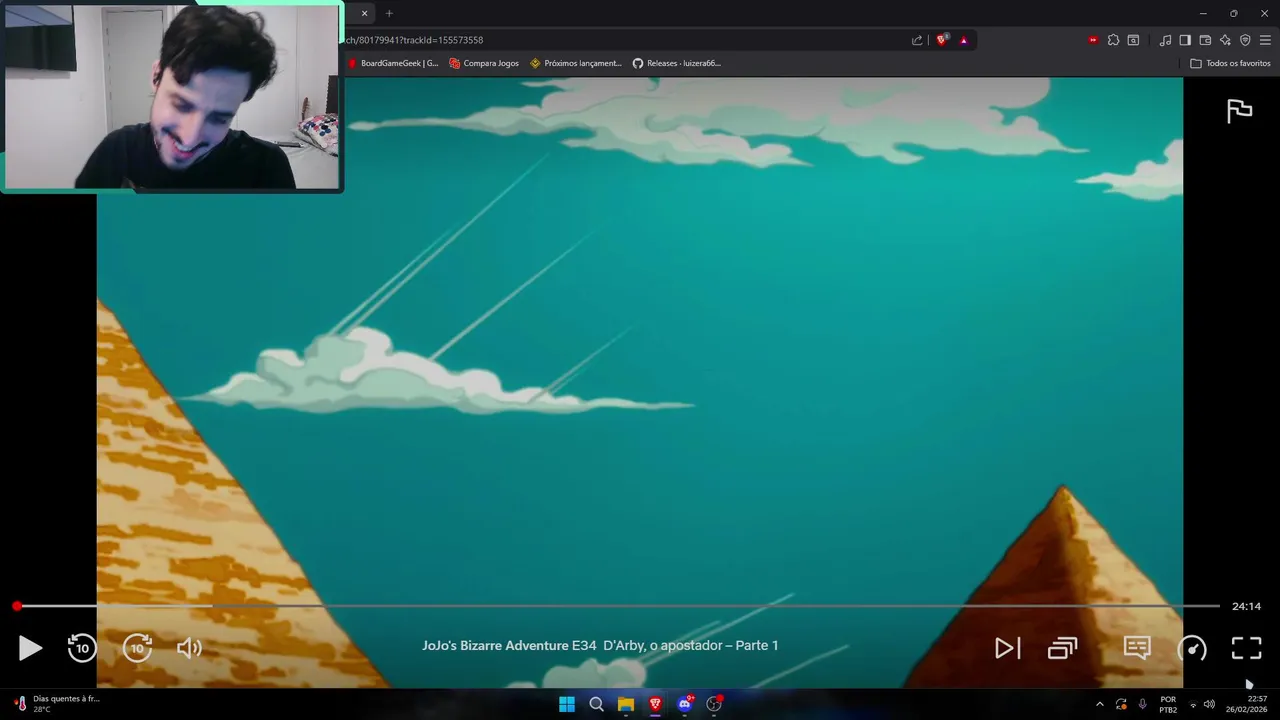Open the music playlist note icon
Viewport: 1280px width, 720px height.
[1165, 40]
